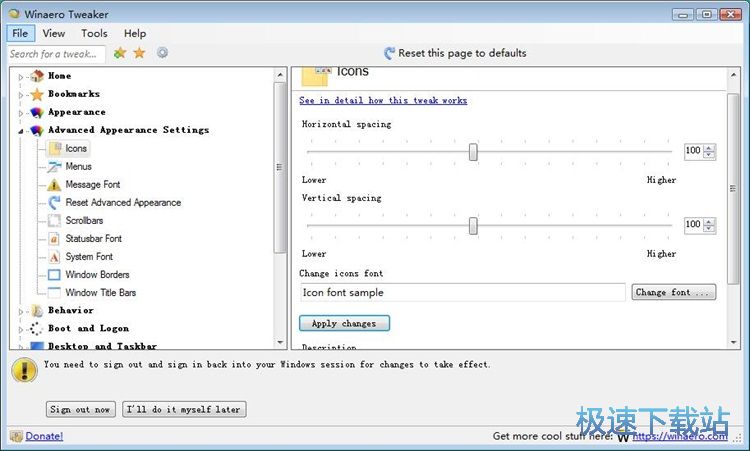Decrease vertical spacing with spinner down arrow
The width and height of the screenshot is (750, 451).
709,228
